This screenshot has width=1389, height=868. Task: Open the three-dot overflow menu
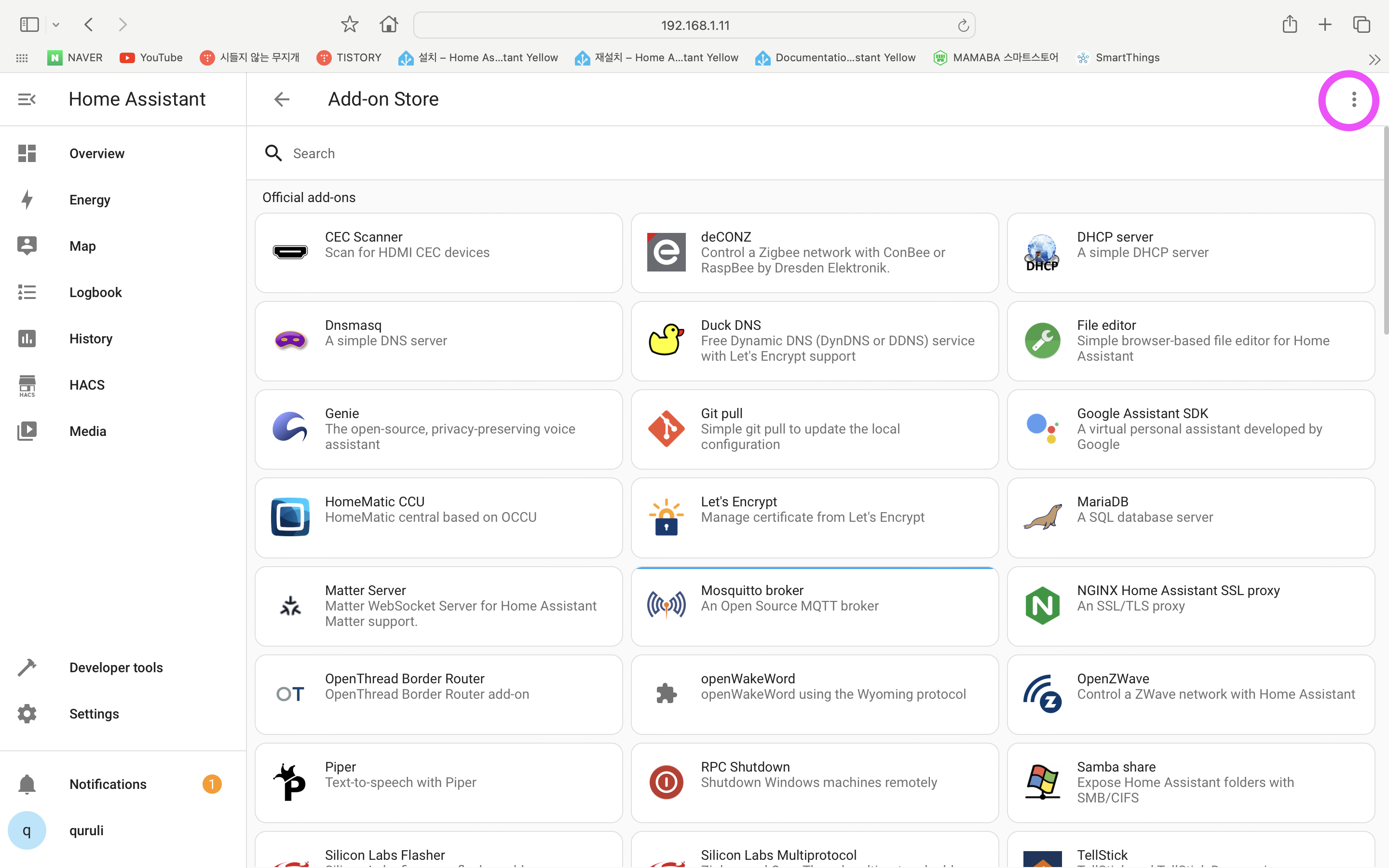pyautogui.click(x=1353, y=100)
